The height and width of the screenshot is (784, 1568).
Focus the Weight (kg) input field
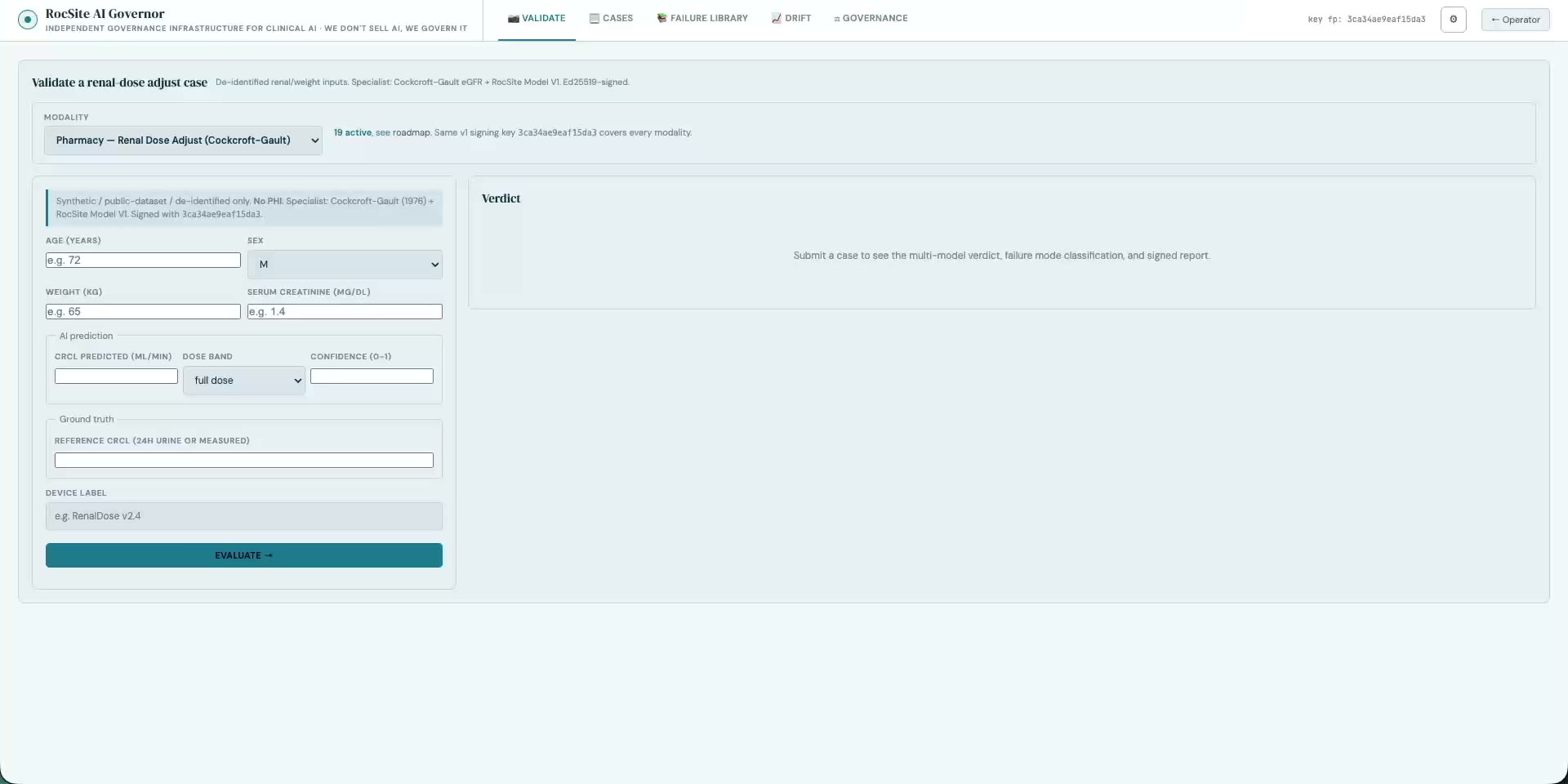(x=143, y=312)
